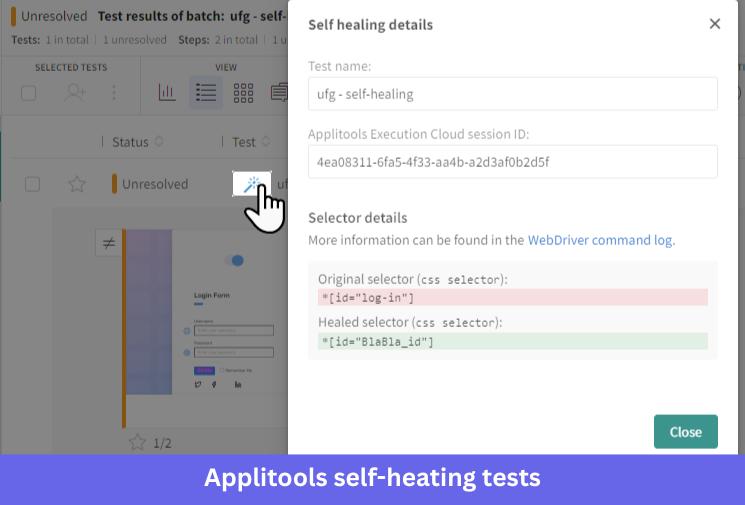This screenshot has height=505, width=745.
Task: Switch to the bar chart view
Action: pyautogui.click(x=167, y=92)
